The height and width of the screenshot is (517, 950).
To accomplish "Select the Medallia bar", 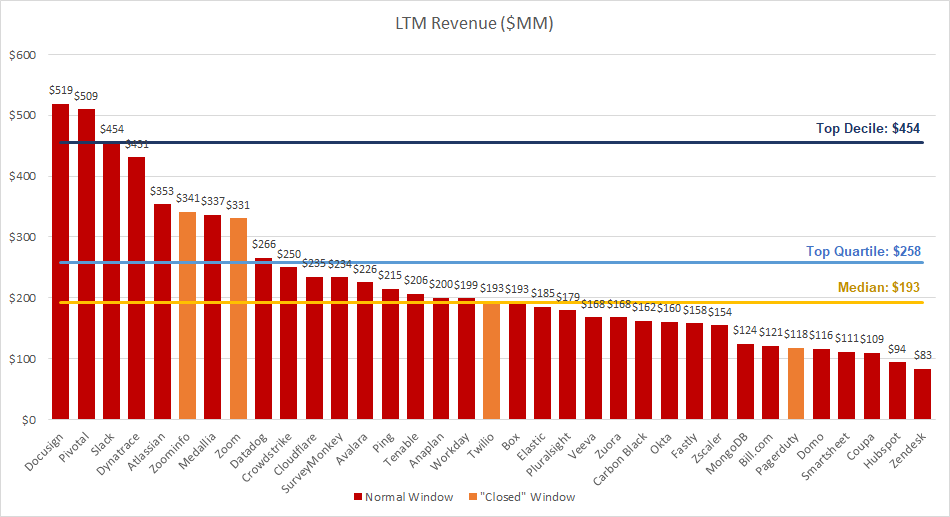I will (213, 317).
